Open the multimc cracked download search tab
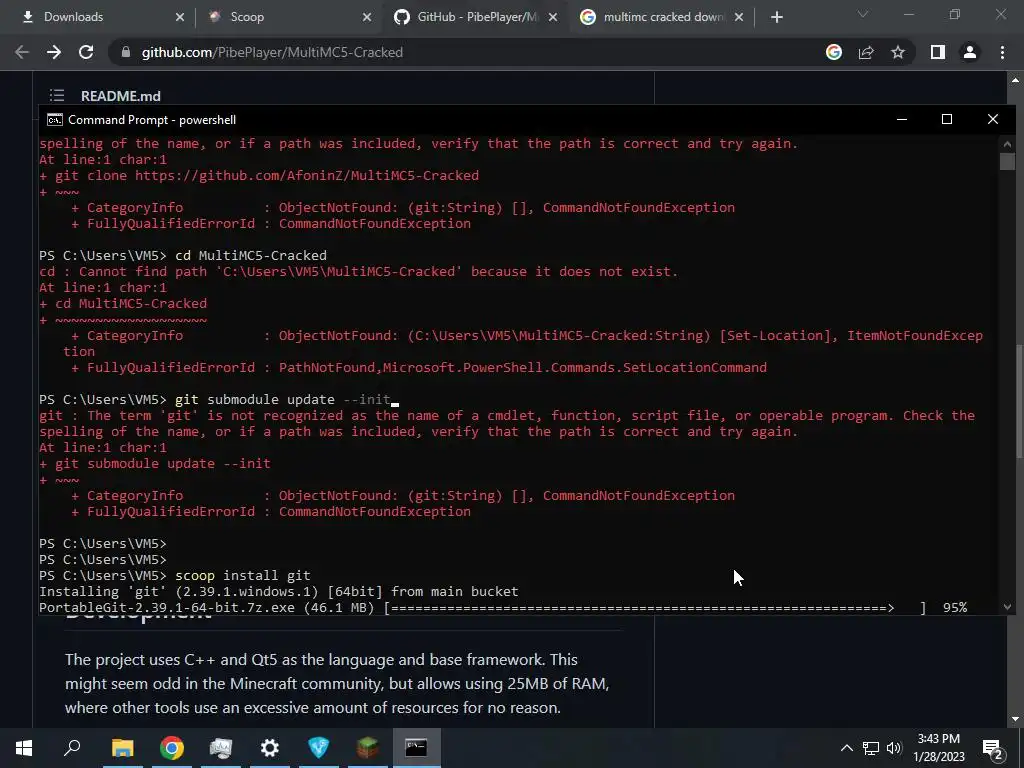The width and height of the screenshot is (1024, 768). [663, 17]
